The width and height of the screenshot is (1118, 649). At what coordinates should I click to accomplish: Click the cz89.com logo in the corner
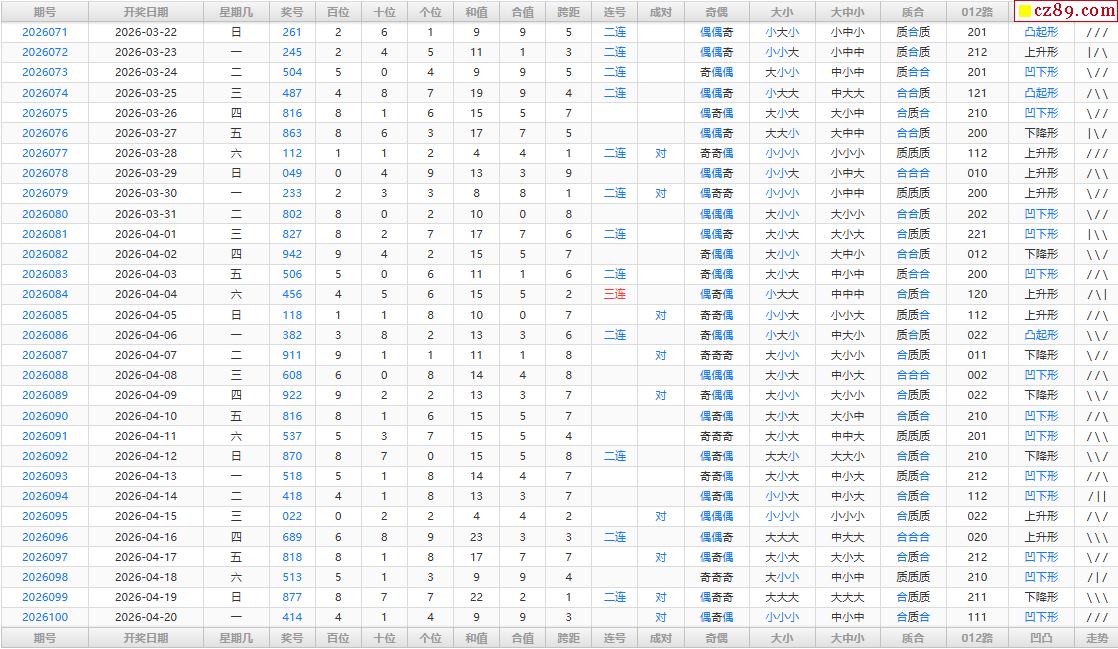coord(1064,12)
